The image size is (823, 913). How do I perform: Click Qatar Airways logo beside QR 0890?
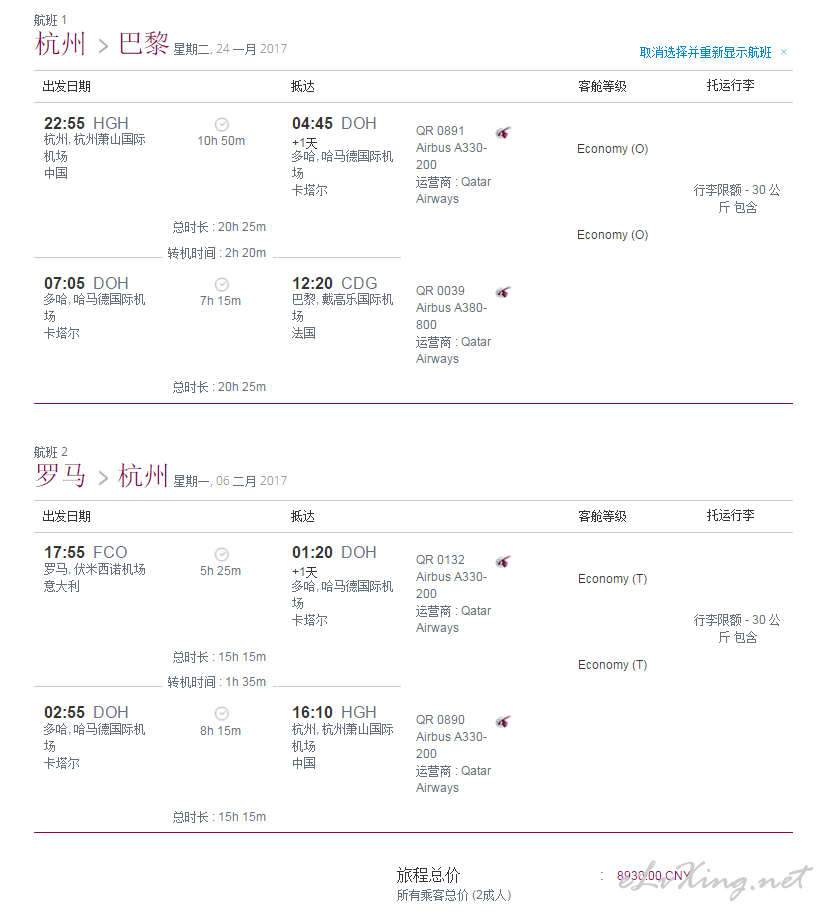[503, 721]
